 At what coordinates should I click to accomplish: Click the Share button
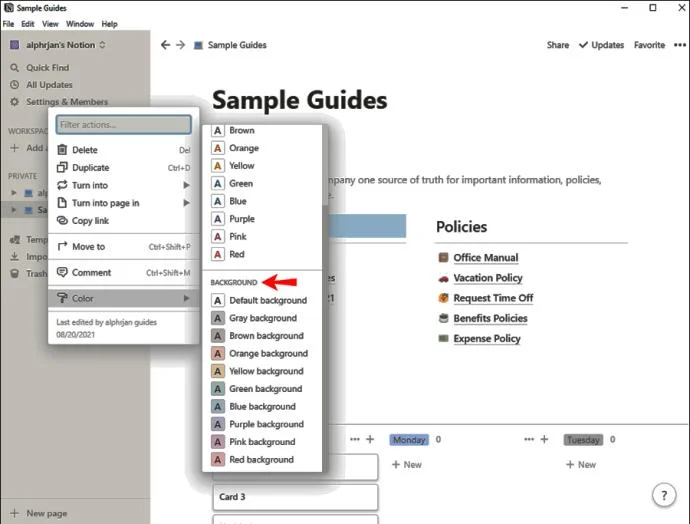[x=558, y=45]
